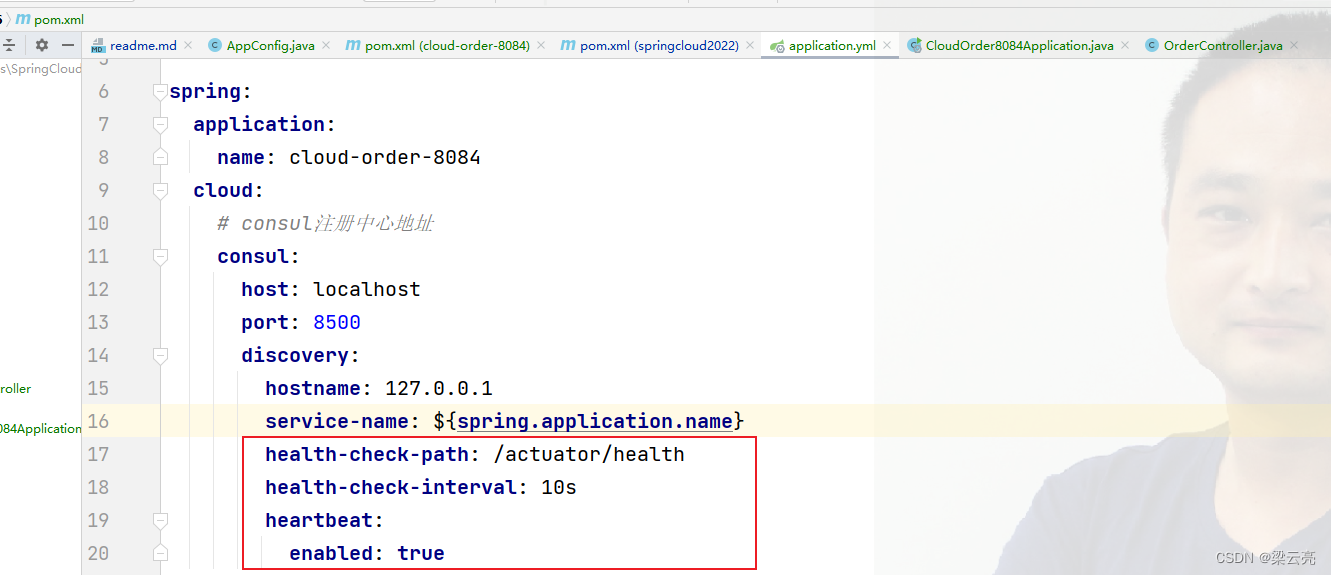Collapse the heartbeat: block at line 19
Screen dimensions: 1331x575
click(160, 520)
